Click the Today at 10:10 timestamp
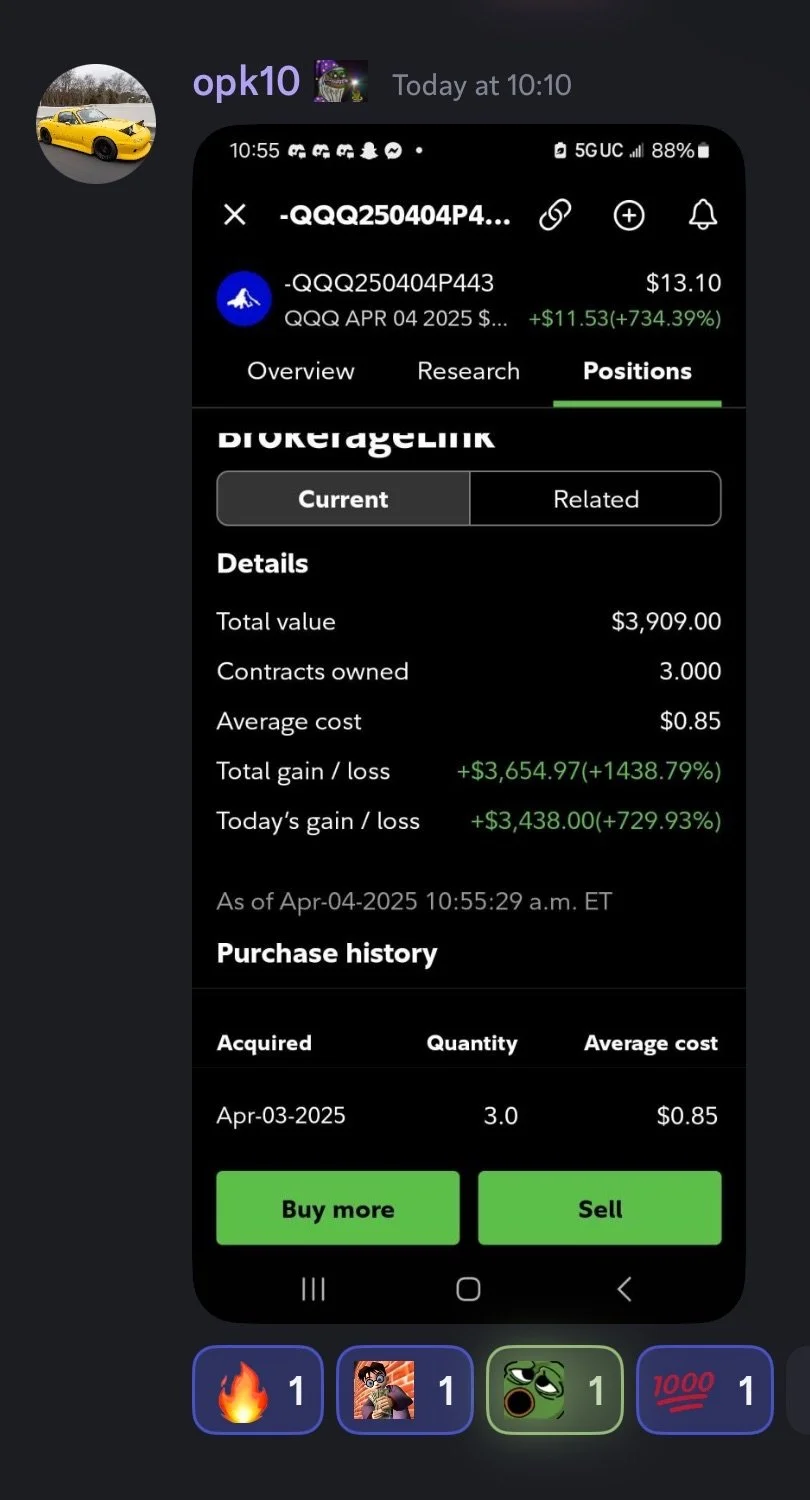This screenshot has width=810, height=1500. coord(482,85)
